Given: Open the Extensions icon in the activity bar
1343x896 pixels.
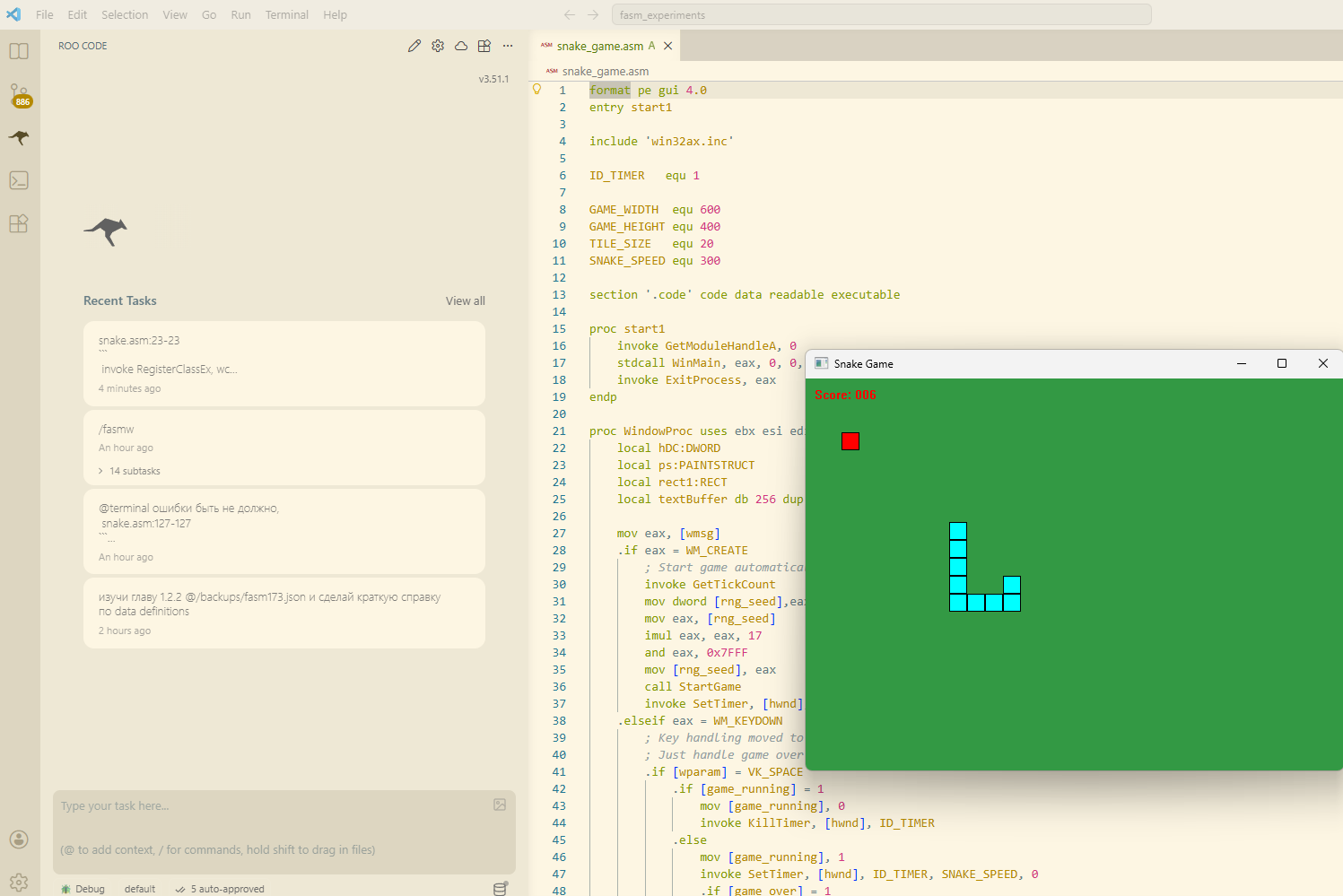Looking at the screenshot, I should click(19, 223).
